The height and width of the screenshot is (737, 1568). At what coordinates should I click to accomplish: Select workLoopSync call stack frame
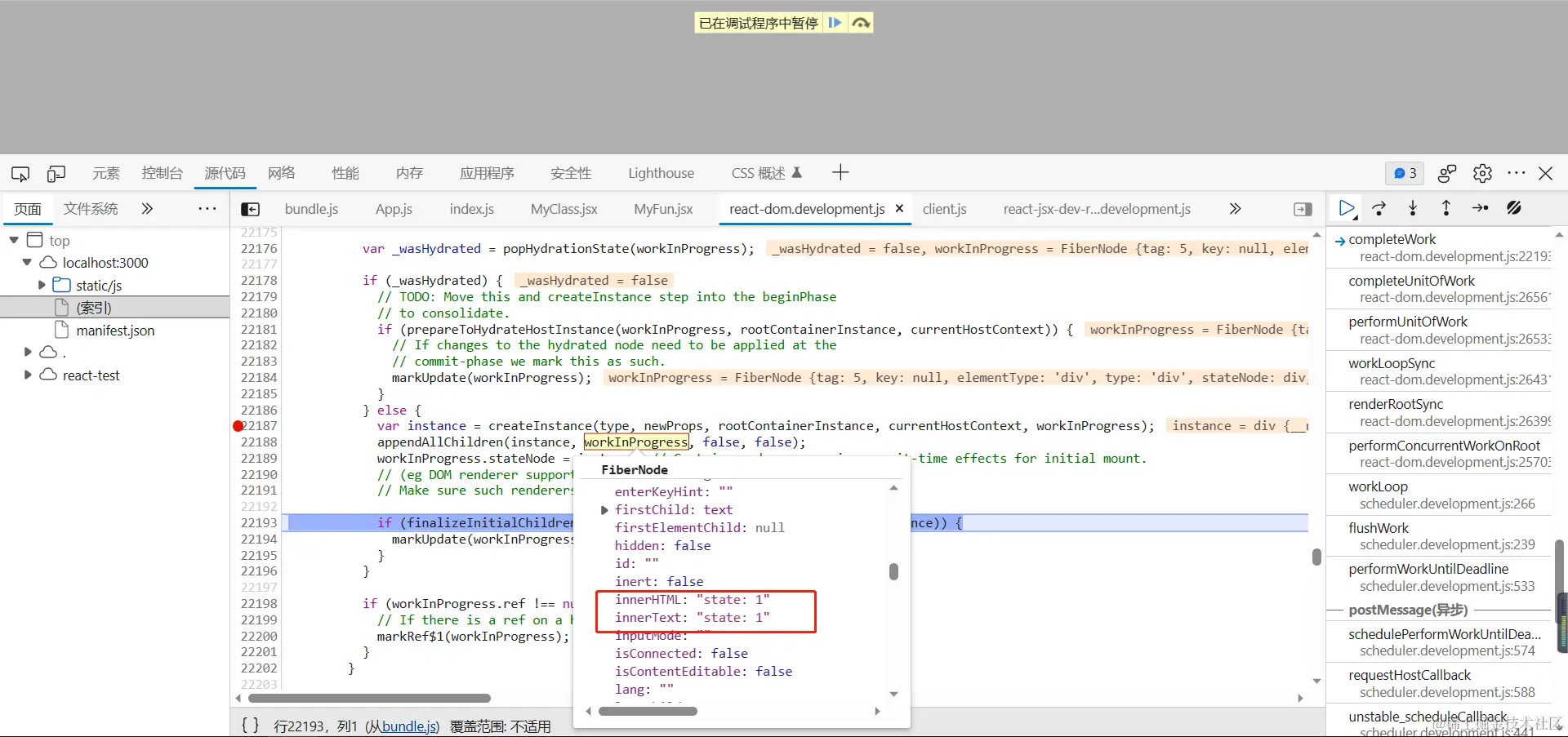click(x=1439, y=371)
